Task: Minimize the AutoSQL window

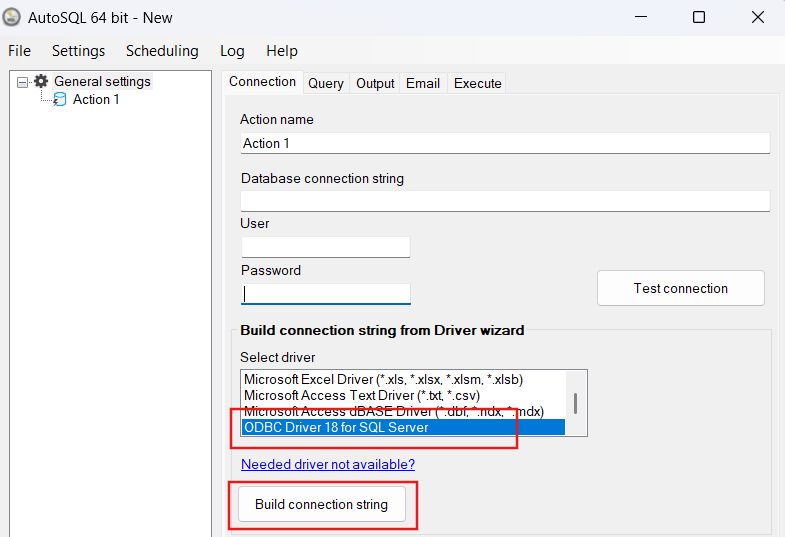Action: point(641,17)
